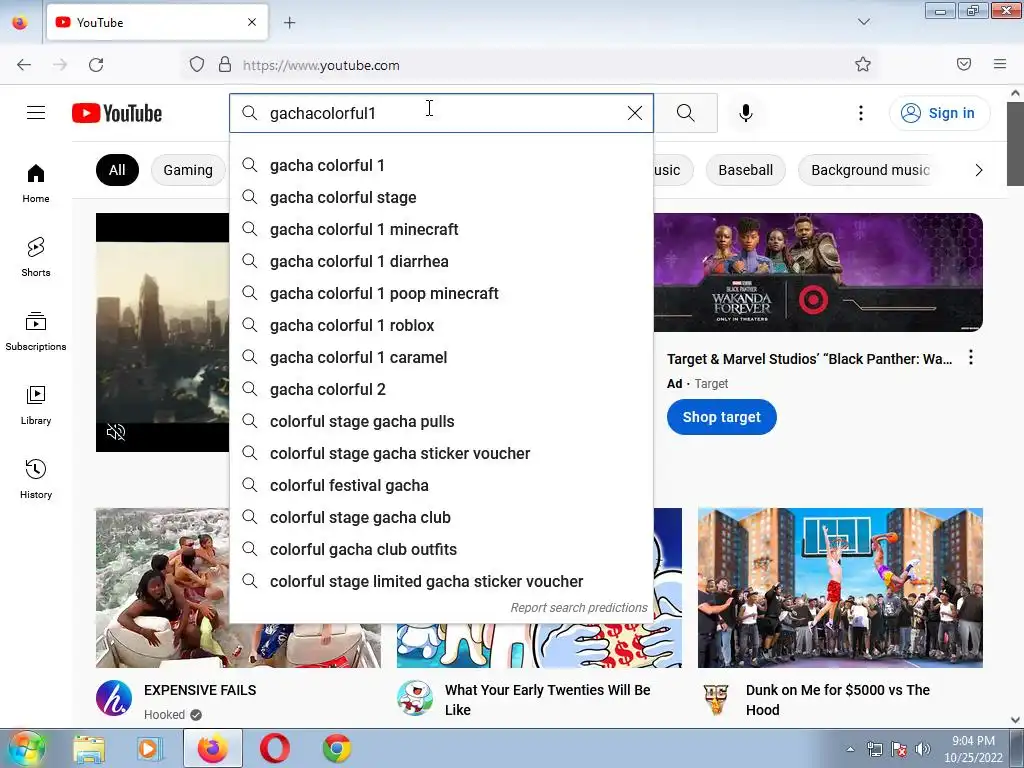The height and width of the screenshot is (768, 1024).
Task: Start voice search with the microphone
Action: tap(746, 113)
